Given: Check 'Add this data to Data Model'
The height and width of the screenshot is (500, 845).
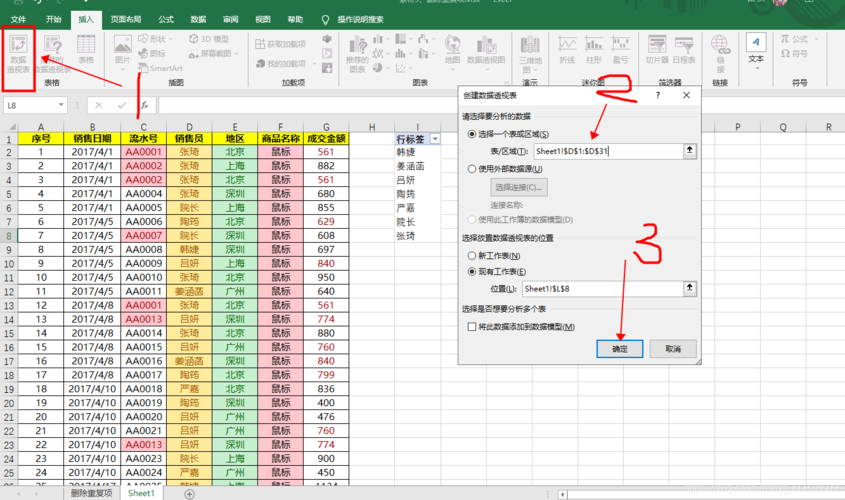Looking at the screenshot, I should (x=472, y=327).
